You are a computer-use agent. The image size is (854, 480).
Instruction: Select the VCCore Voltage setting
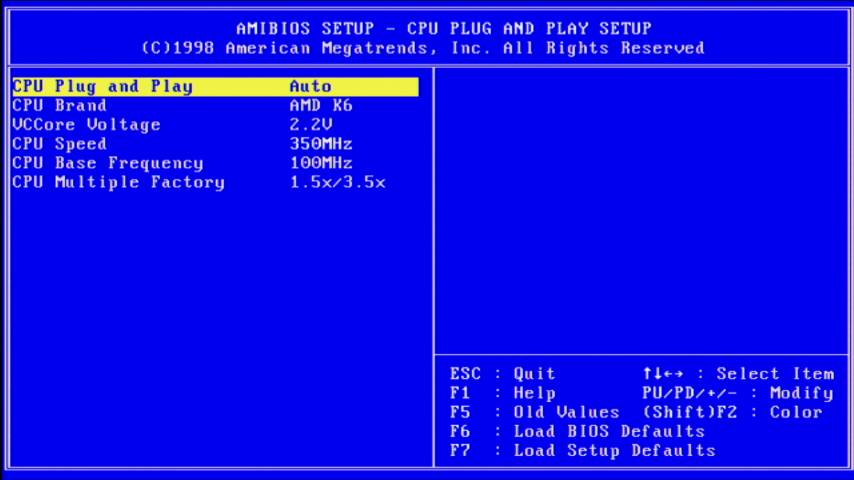[x=86, y=125]
